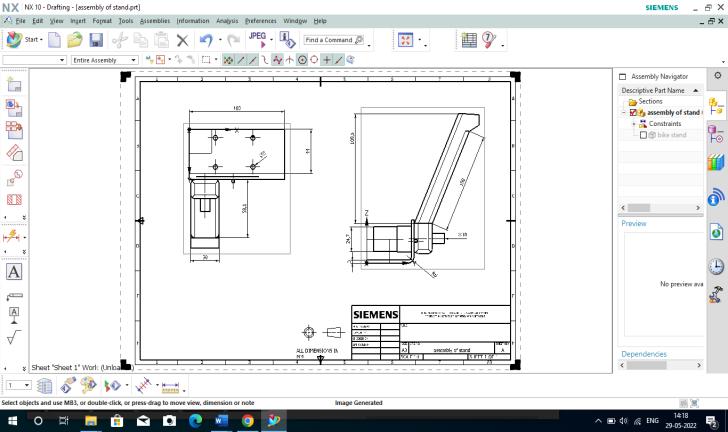
Task: Click the Feature Control Frame icon
Action: point(14,296)
